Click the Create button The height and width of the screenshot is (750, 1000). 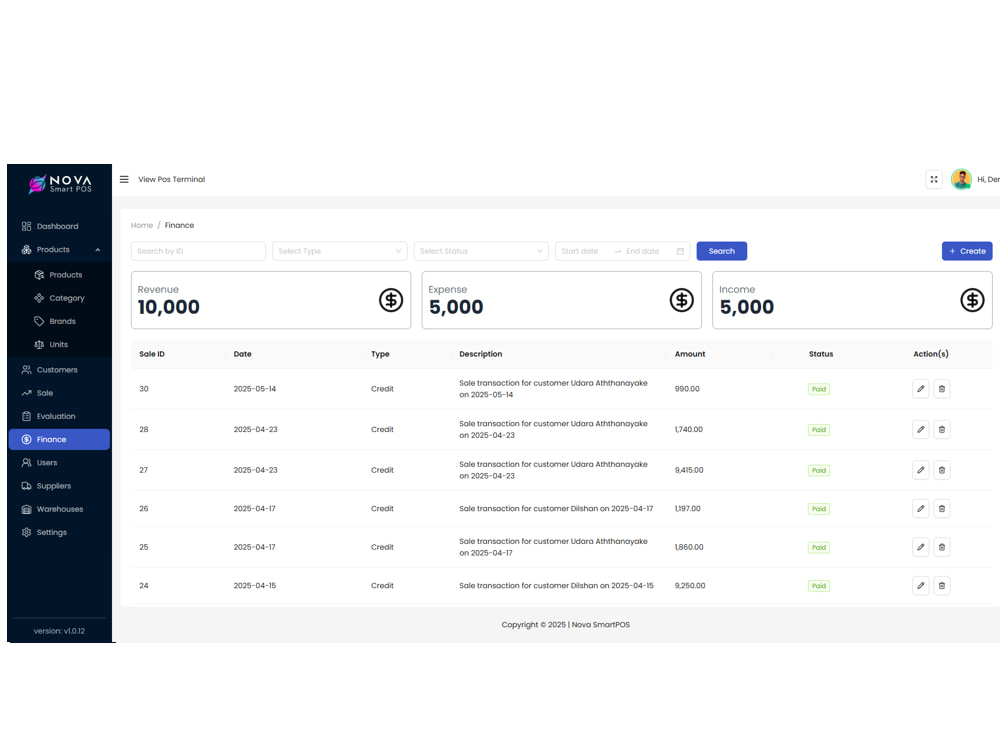(967, 251)
